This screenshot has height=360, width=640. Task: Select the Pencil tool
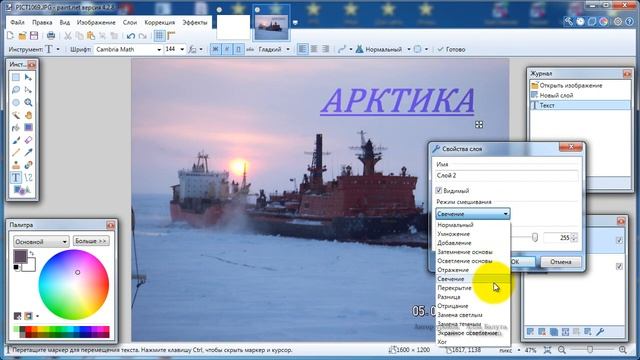(x=16, y=153)
